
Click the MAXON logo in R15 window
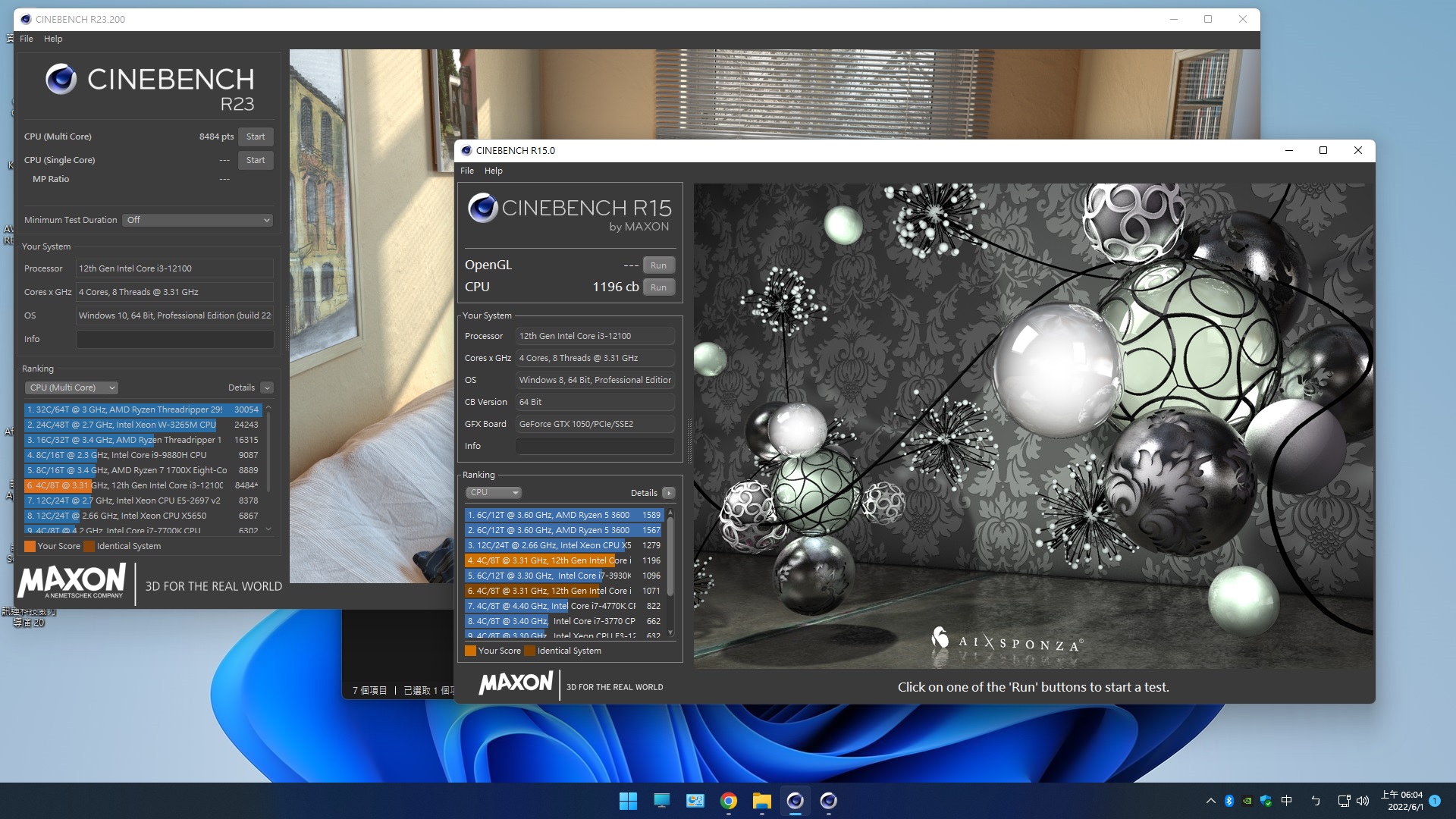[x=516, y=683]
